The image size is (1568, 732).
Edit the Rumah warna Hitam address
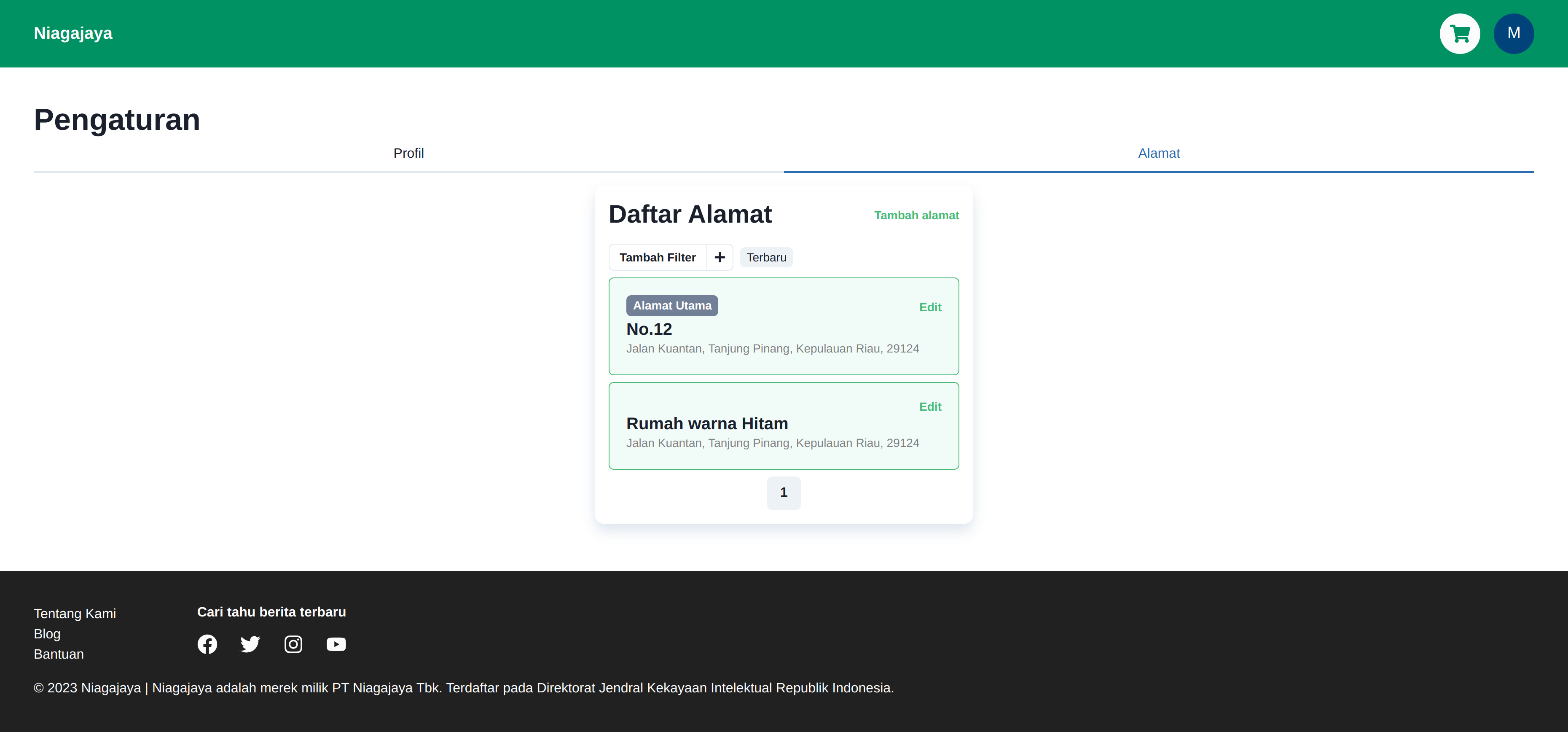[929, 407]
